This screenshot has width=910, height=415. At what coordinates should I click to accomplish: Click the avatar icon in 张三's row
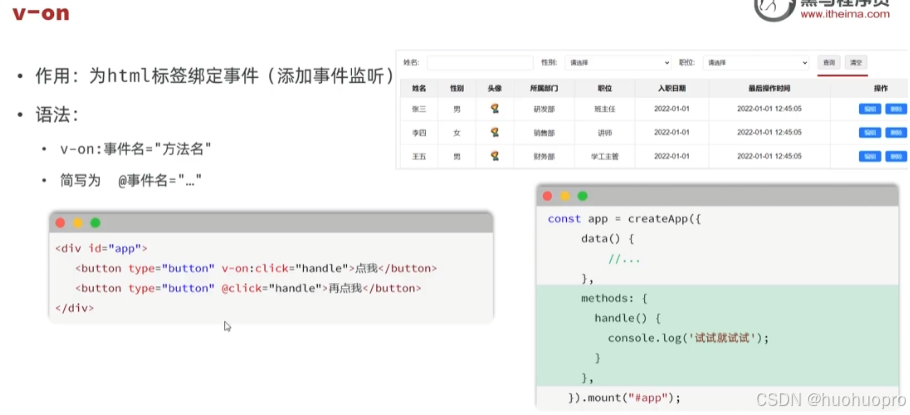(494, 109)
